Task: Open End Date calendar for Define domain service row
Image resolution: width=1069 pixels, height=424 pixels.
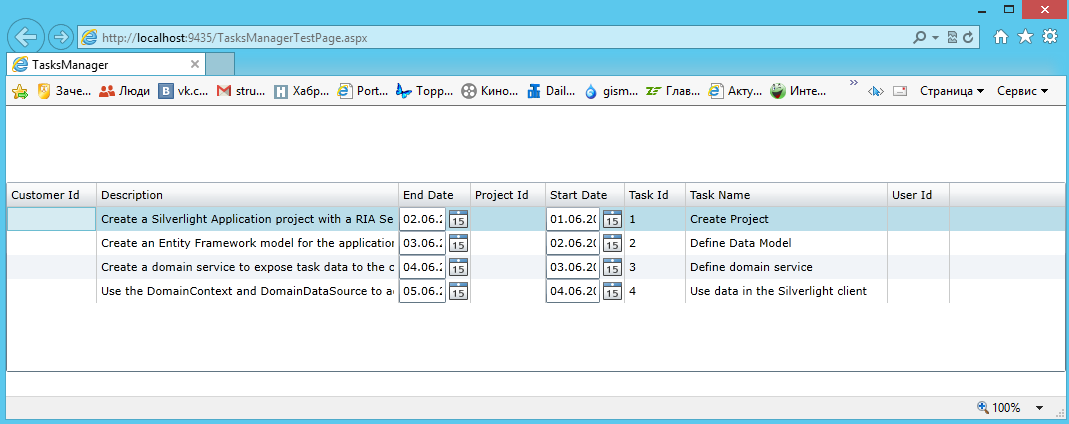Action: (x=458, y=267)
